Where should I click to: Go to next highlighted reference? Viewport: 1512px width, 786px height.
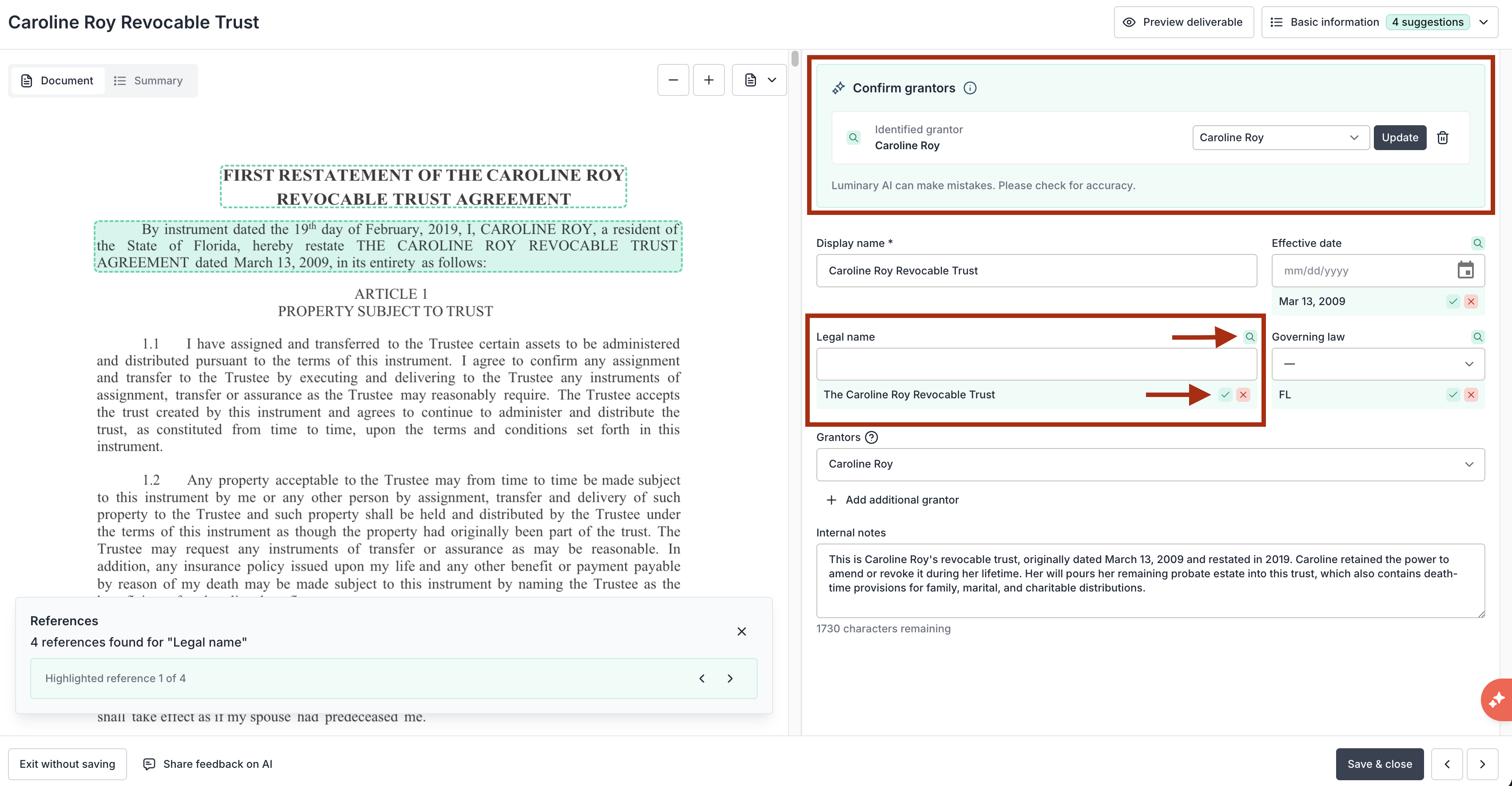click(x=730, y=679)
